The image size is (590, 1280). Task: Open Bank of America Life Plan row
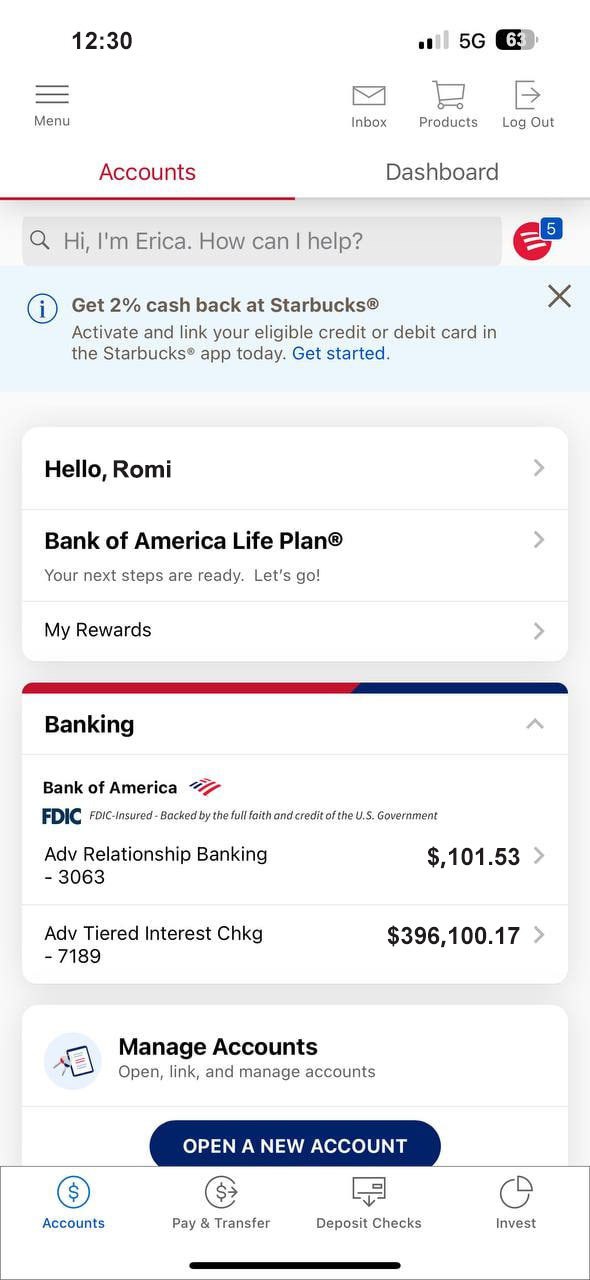click(295, 555)
